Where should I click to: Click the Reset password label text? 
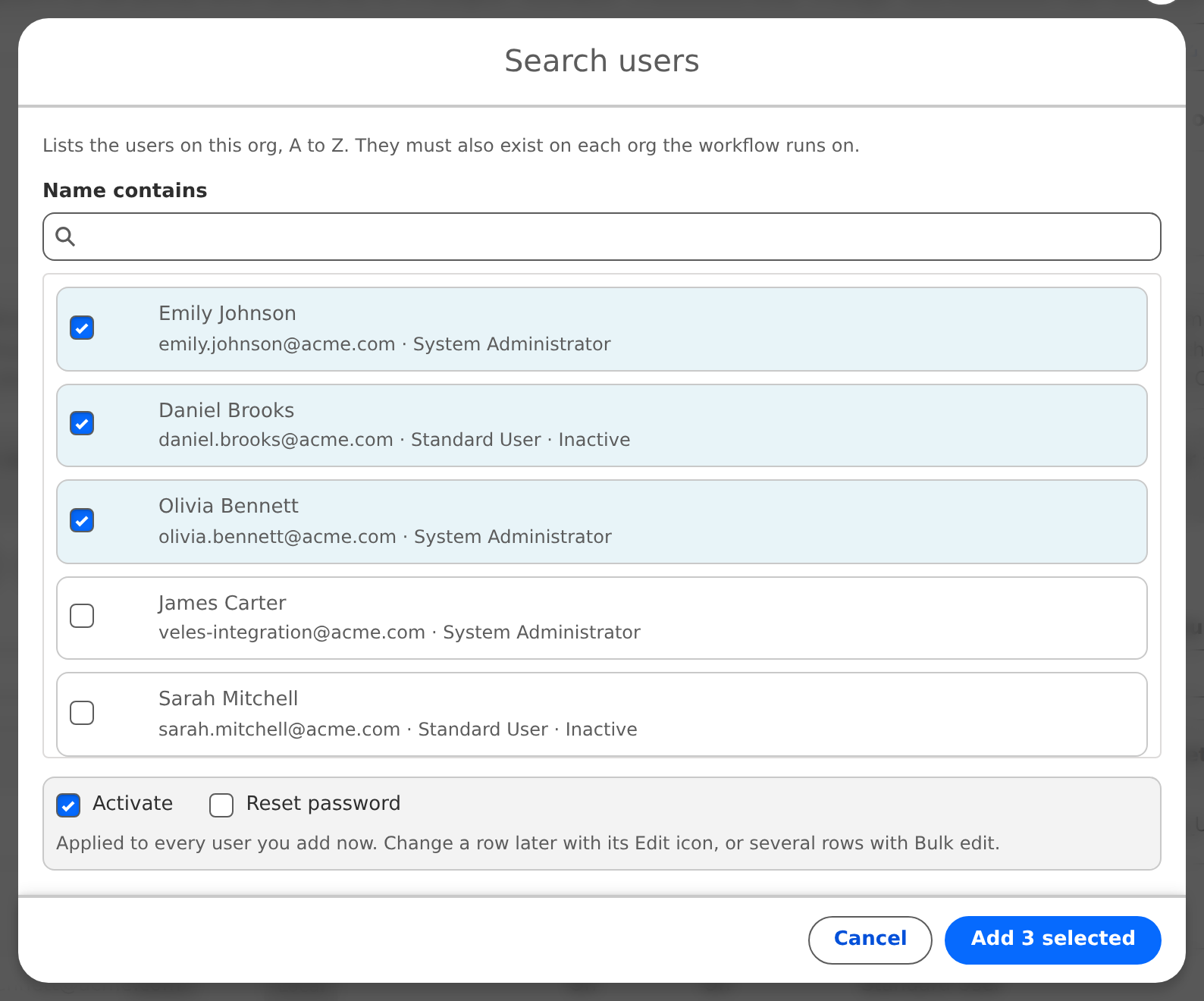tap(324, 804)
